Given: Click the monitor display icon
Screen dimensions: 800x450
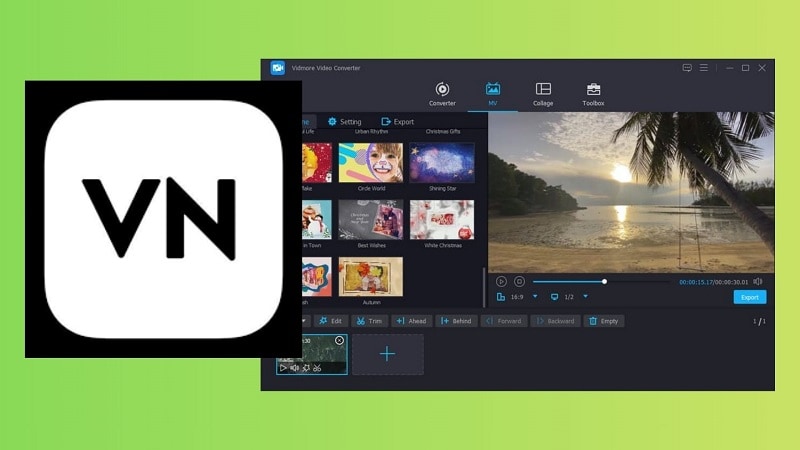Looking at the screenshot, I should click(x=554, y=297).
